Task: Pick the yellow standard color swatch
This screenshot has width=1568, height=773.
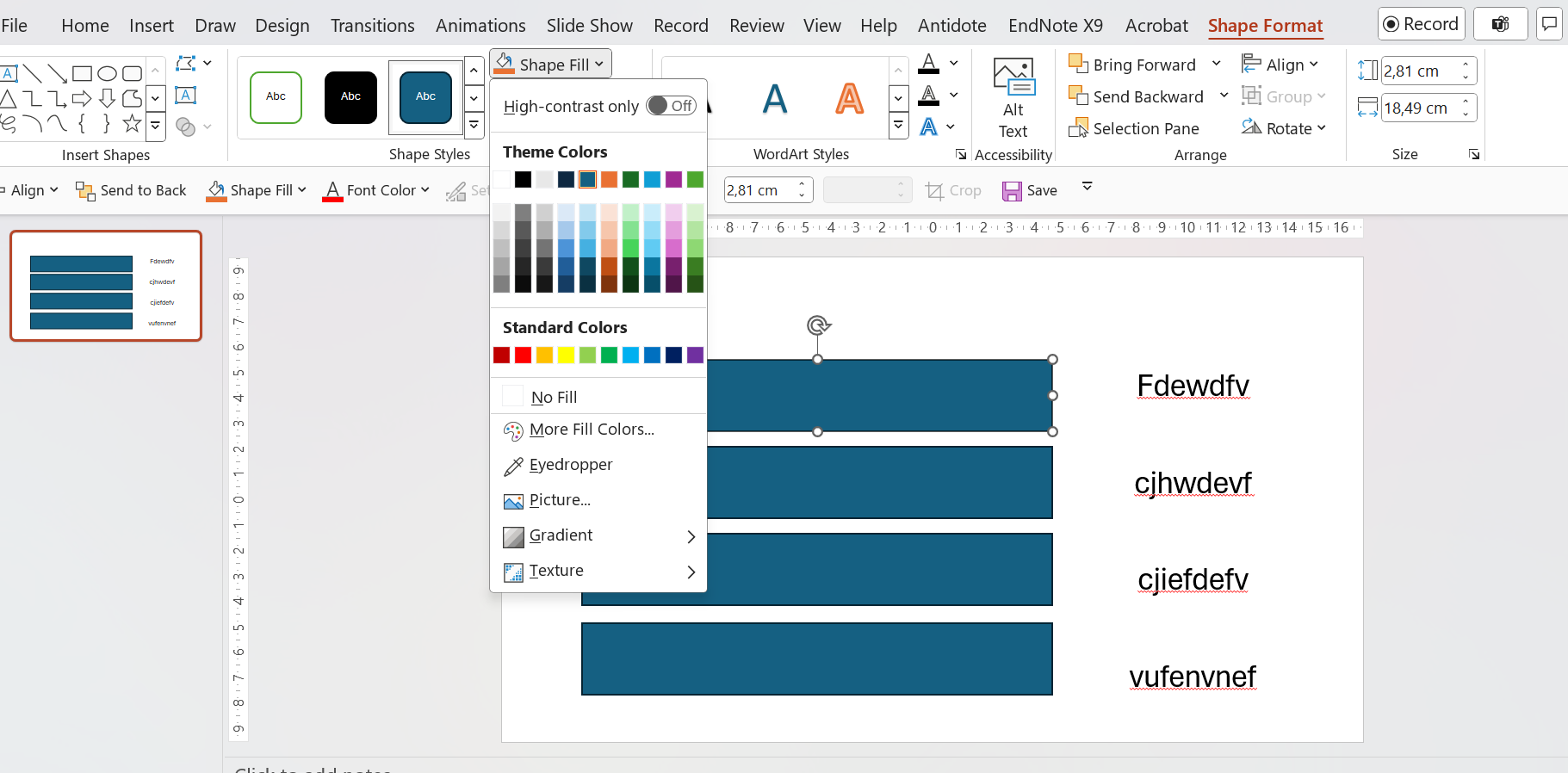Action: pos(566,355)
